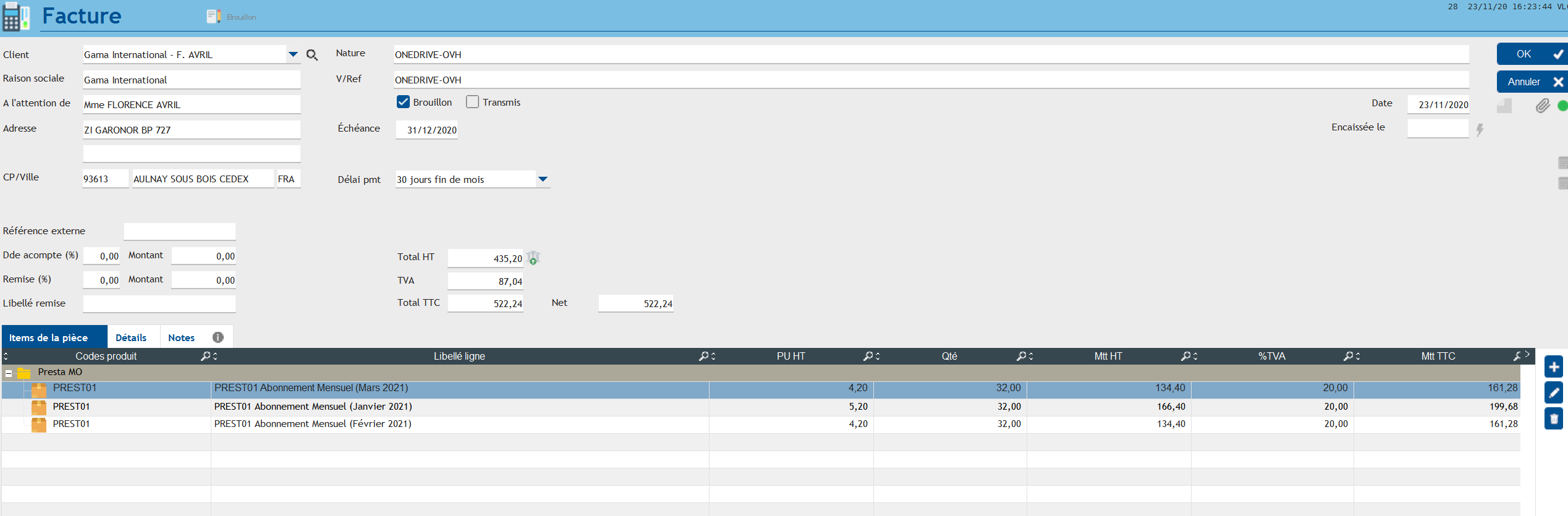Viewport: 1568px width, 516px height.
Task: Click the shield icon next to Total HT
Action: tap(533, 258)
